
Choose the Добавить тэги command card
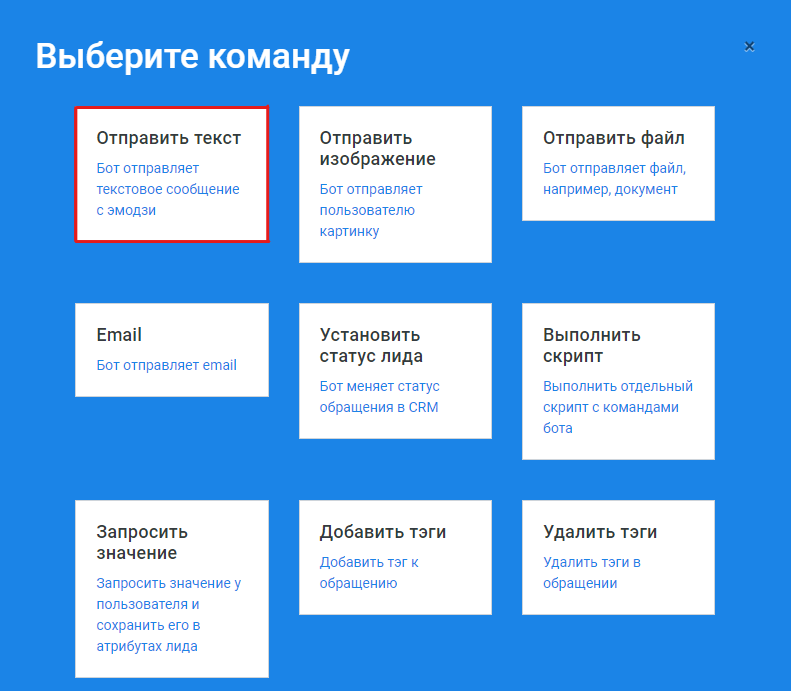click(x=395, y=557)
